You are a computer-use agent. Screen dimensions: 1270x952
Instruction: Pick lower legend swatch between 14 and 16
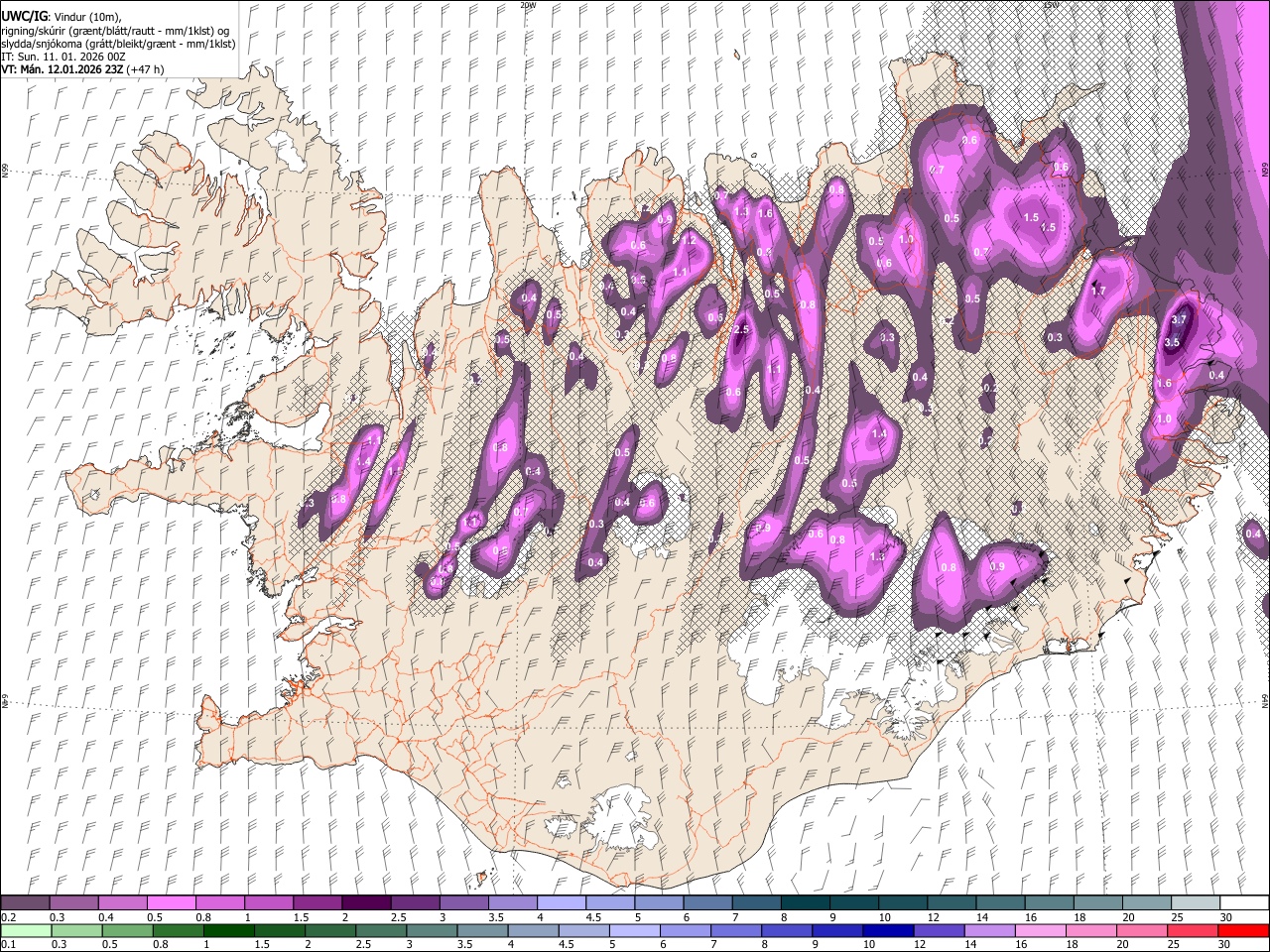(x=988, y=930)
